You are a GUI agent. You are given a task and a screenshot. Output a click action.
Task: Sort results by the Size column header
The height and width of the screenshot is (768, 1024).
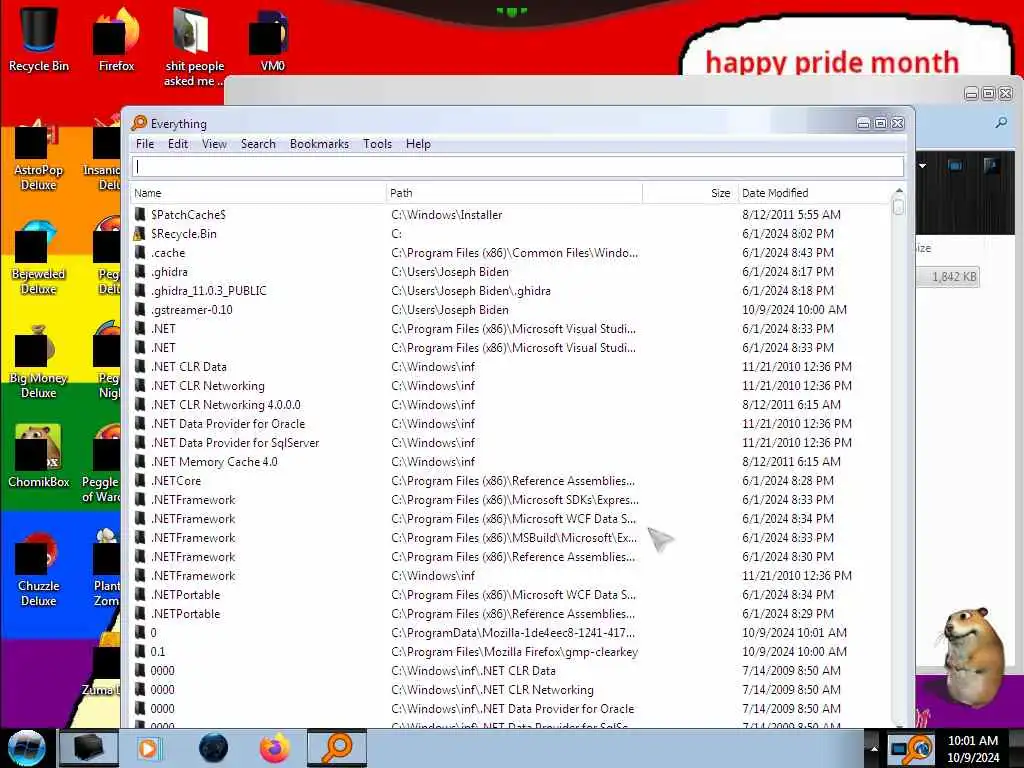tap(690, 193)
